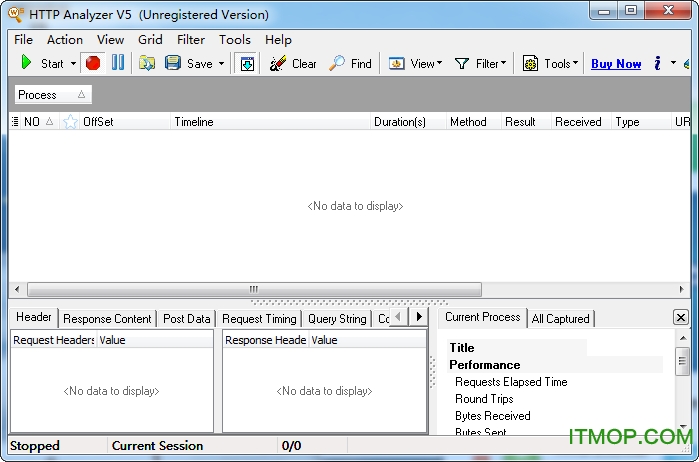
Task: Open the Filter toolbar dropdown
Action: coord(481,64)
